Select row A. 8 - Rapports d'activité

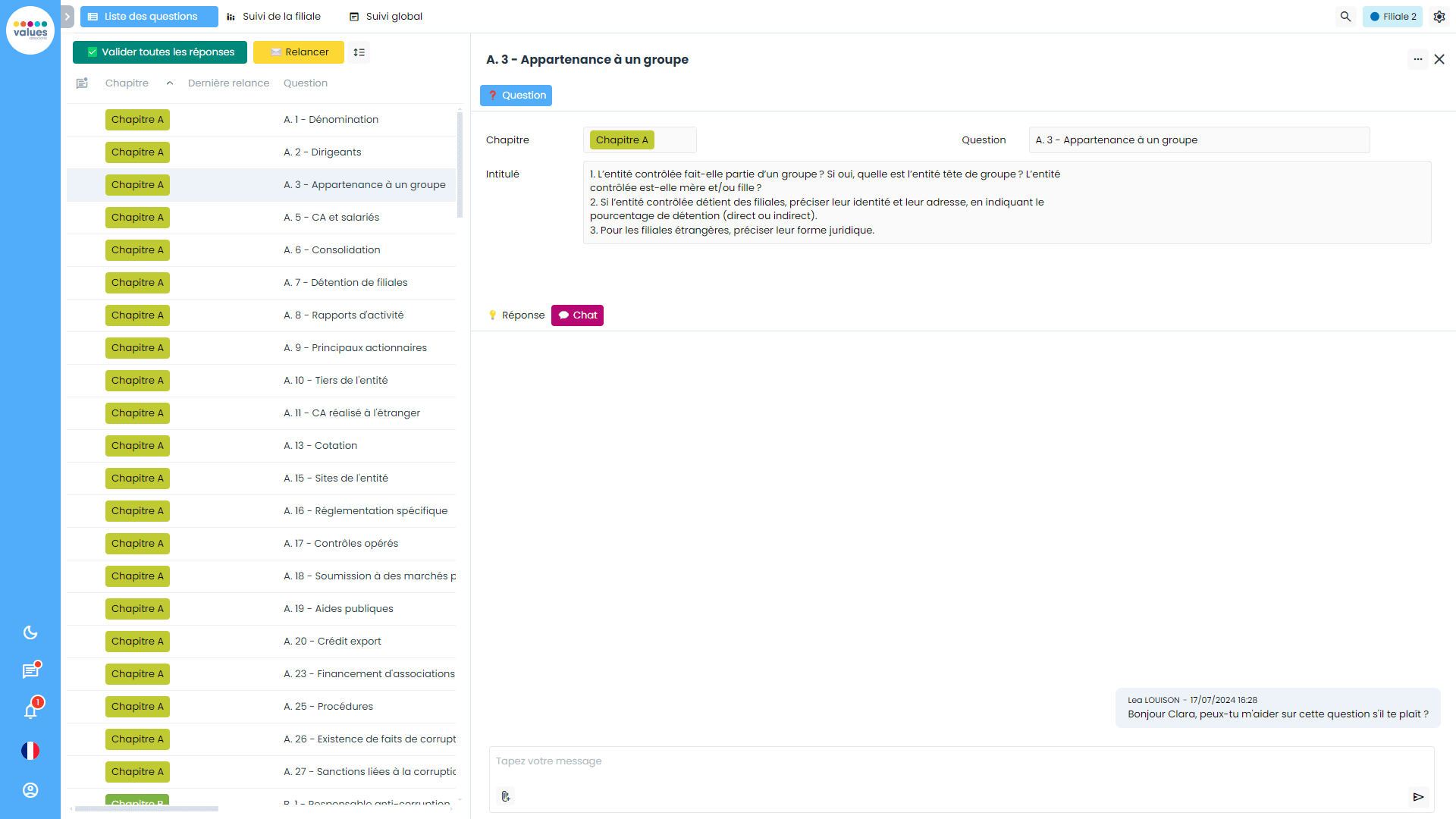click(261, 315)
